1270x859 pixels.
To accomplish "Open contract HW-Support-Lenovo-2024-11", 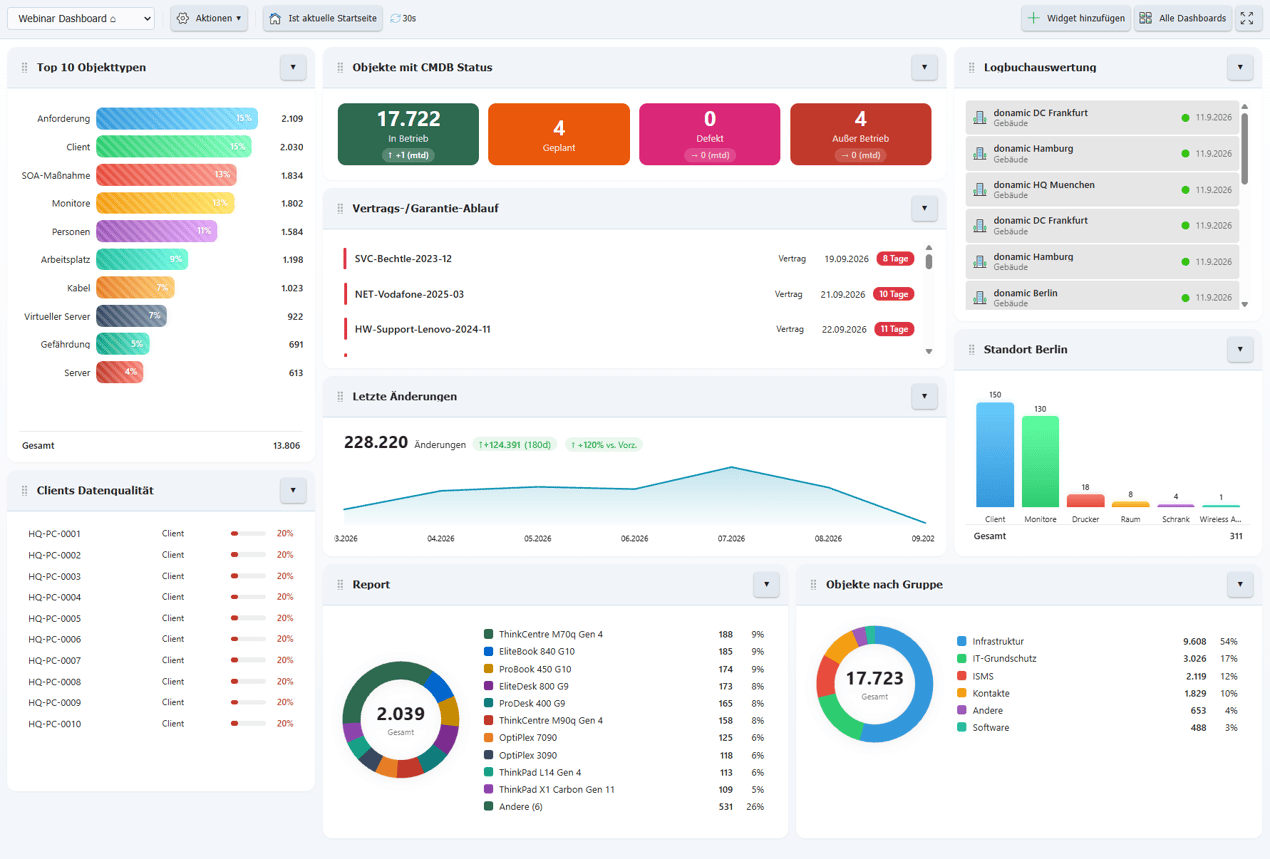I will (422, 329).
